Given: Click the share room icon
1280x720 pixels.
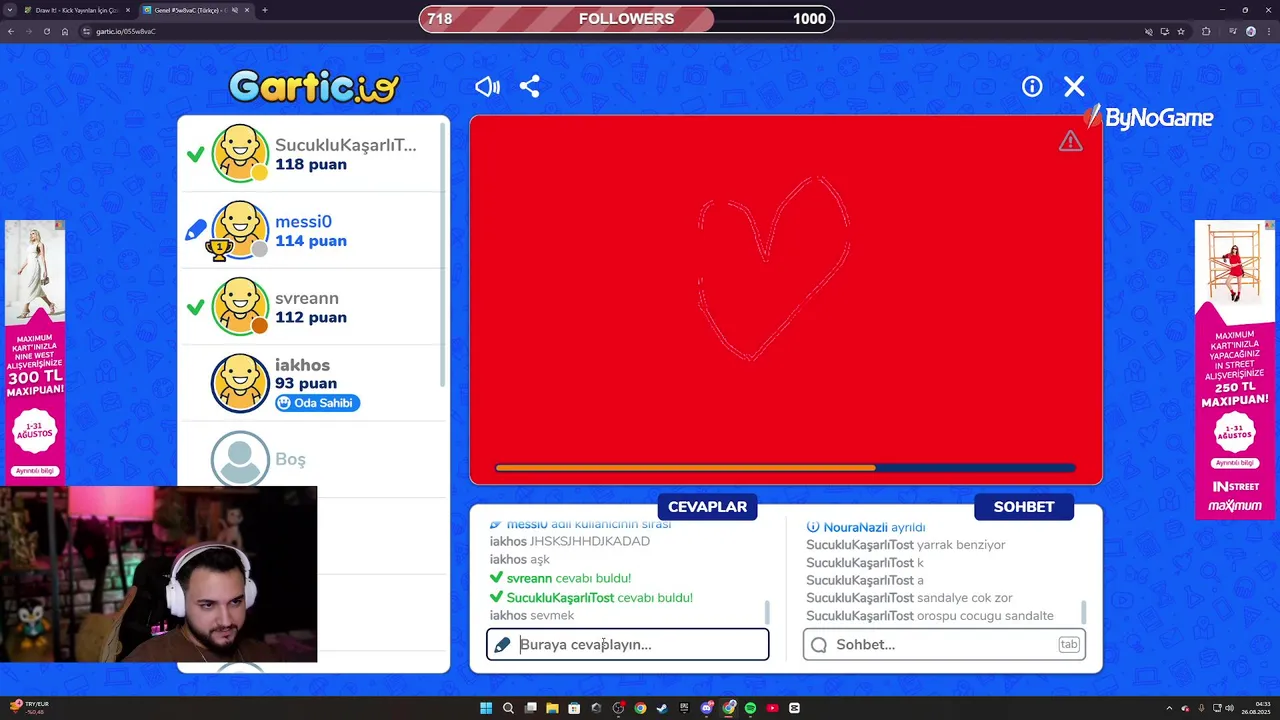Looking at the screenshot, I should coord(530,87).
